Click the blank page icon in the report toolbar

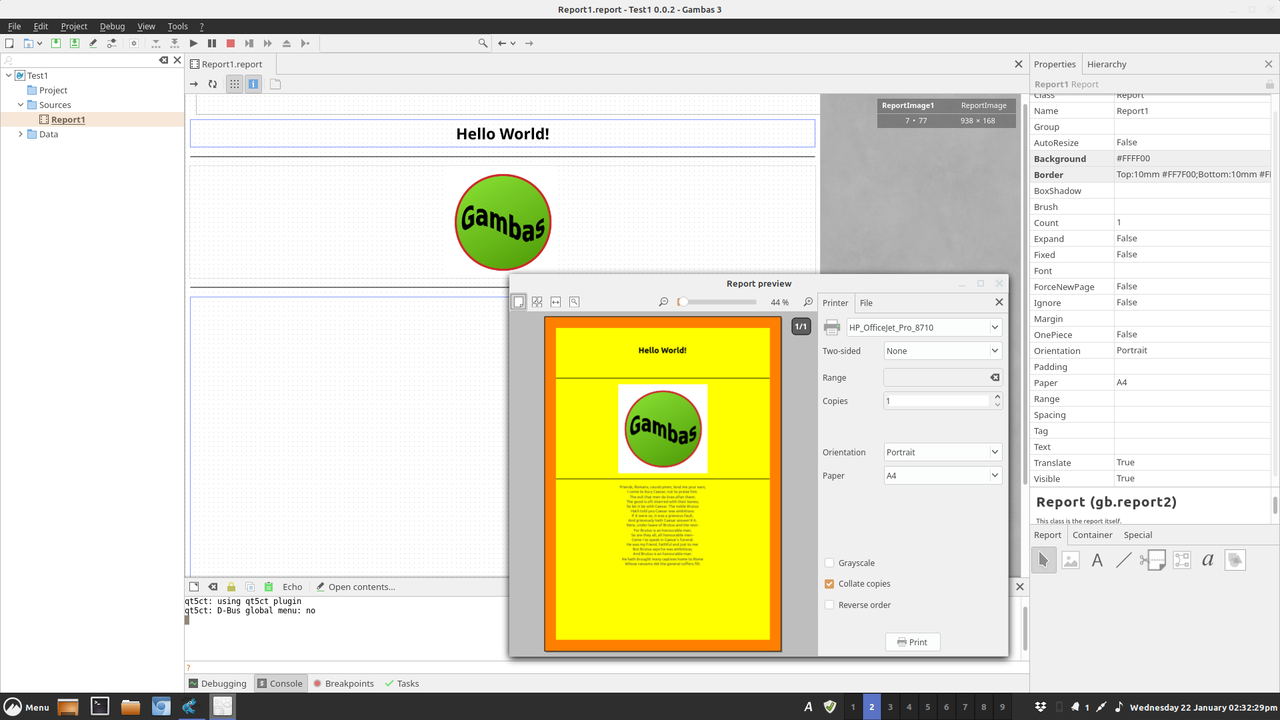(275, 84)
